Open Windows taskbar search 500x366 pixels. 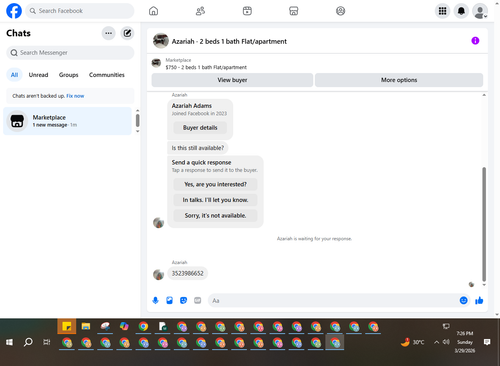tap(28, 342)
